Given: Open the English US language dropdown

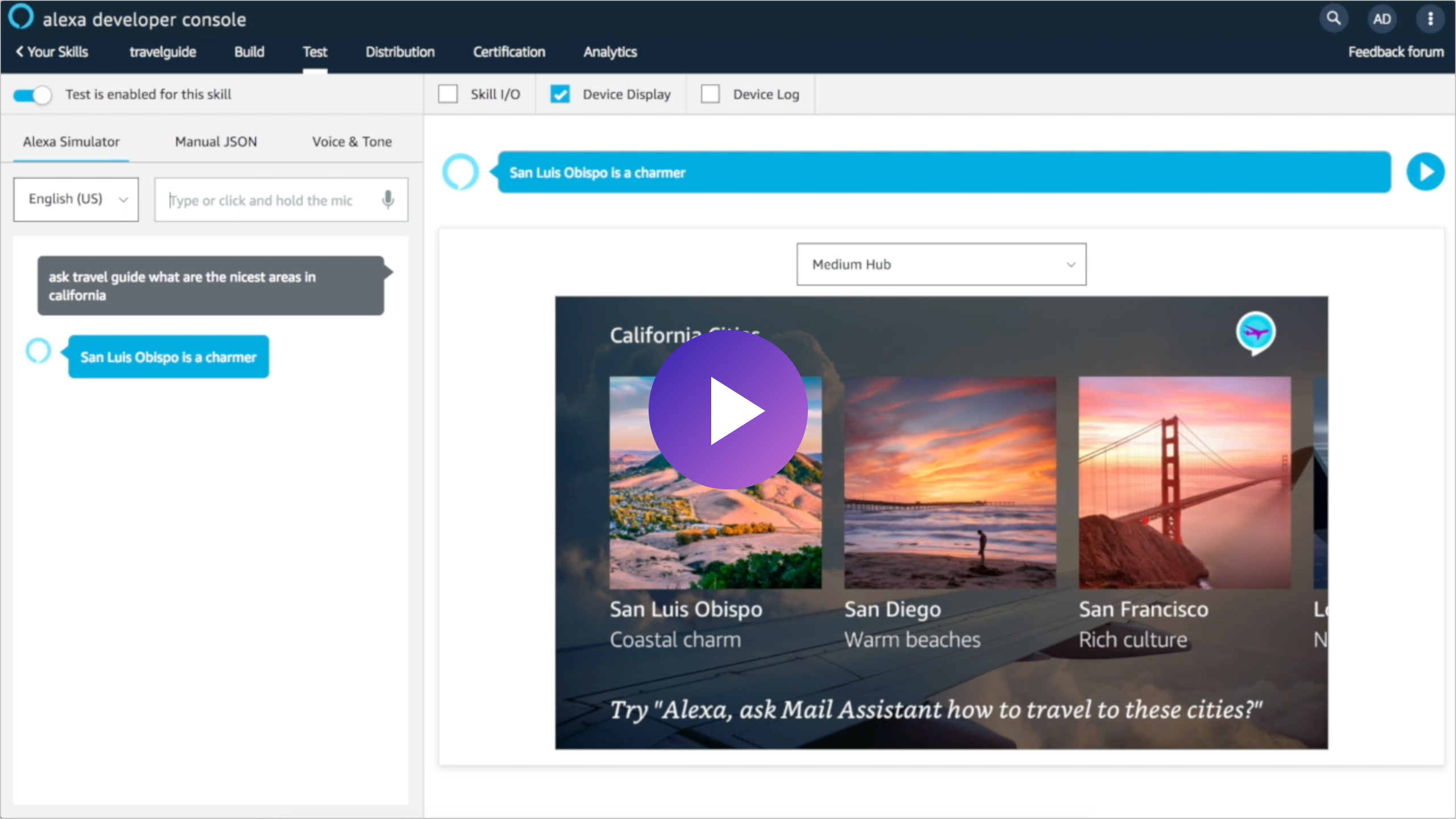Looking at the screenshot, I should tap(75, 199).
